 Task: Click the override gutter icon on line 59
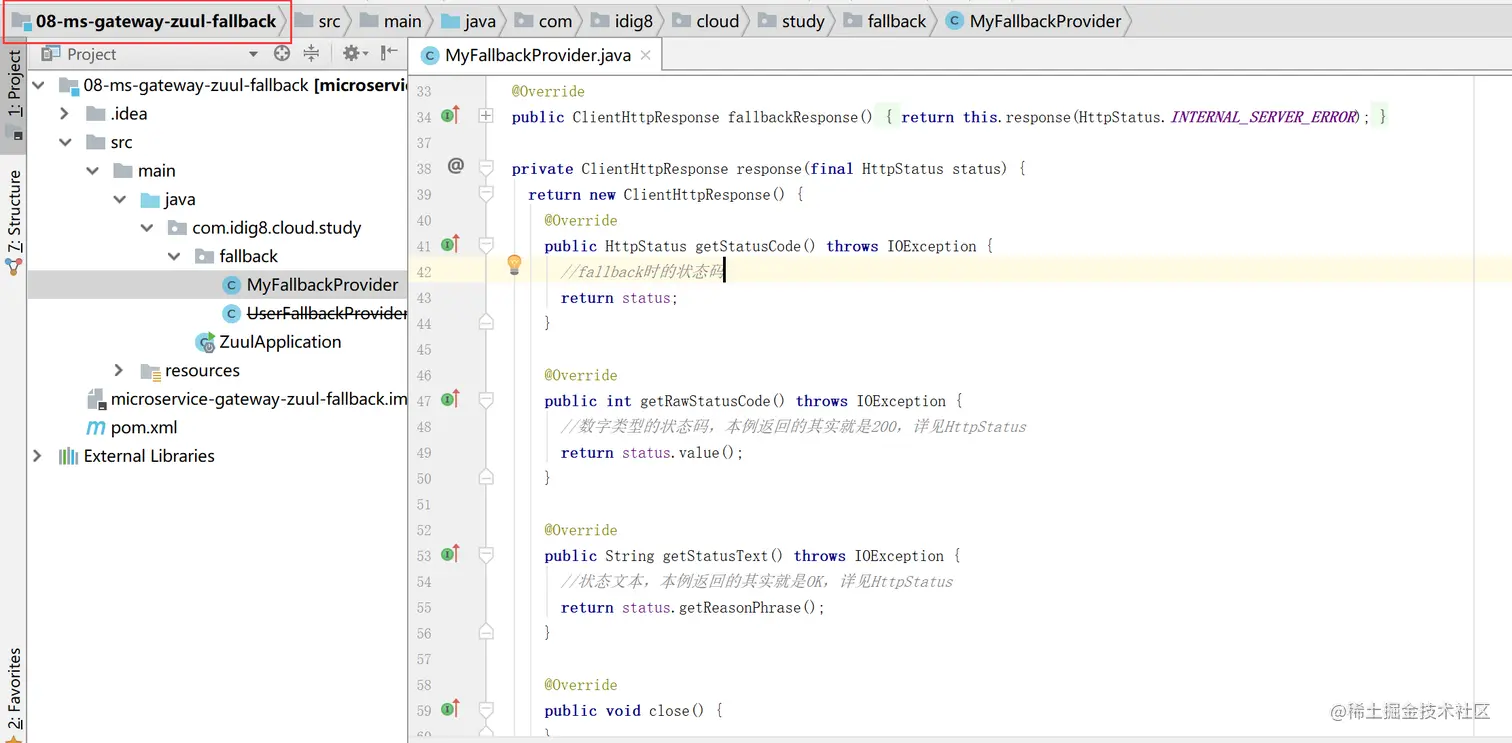coord(450,710)
